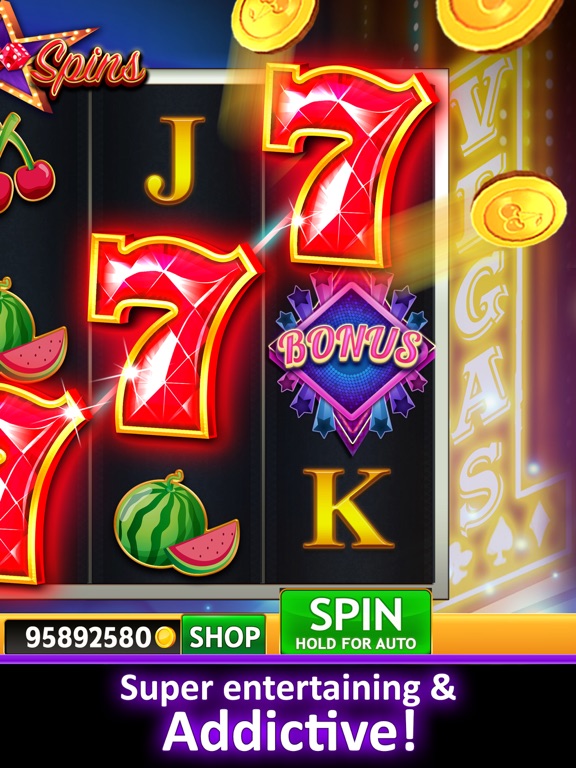Tap the BONUS diamond symbol
The width and height of the screenshot is (576, 768).
click(x=352, y=361)
